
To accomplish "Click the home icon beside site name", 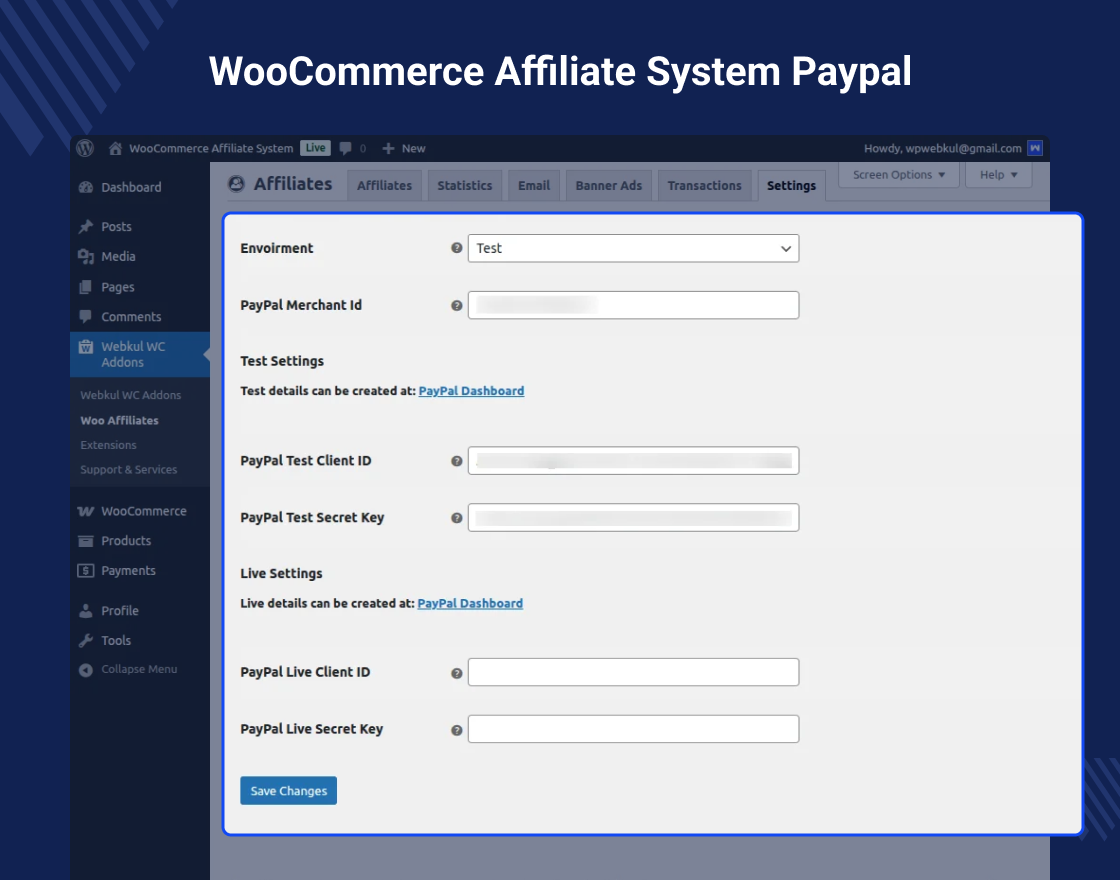I will pyautogui.click(x=116, y=148).
